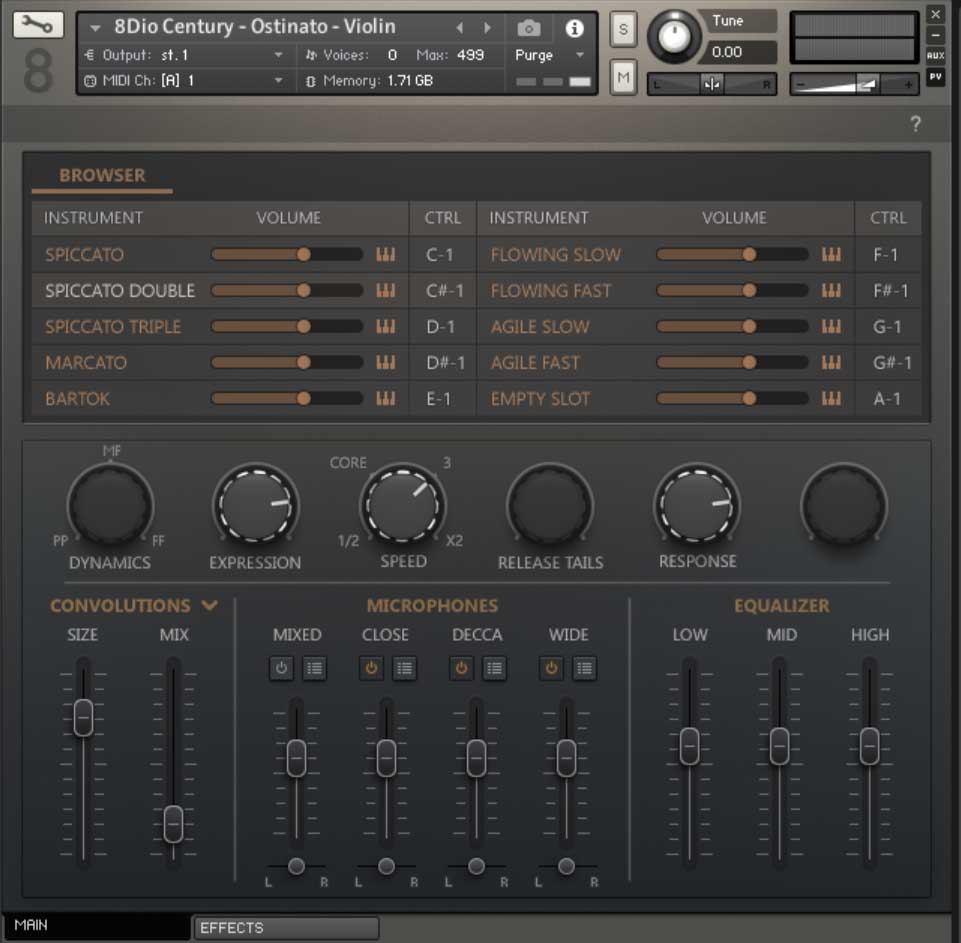This screenshot has width=961, height=943.
Task: Click the convolution SIZE fader
Action: 83,717
